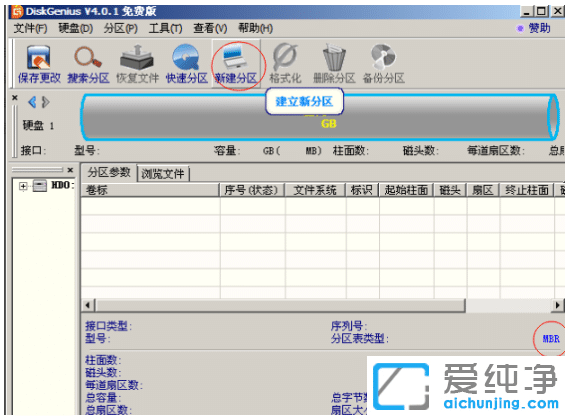The height and width of the screenshot is (416, 567).
Task: Maximize the DiskGenius window
Action: tap(541, 12)
